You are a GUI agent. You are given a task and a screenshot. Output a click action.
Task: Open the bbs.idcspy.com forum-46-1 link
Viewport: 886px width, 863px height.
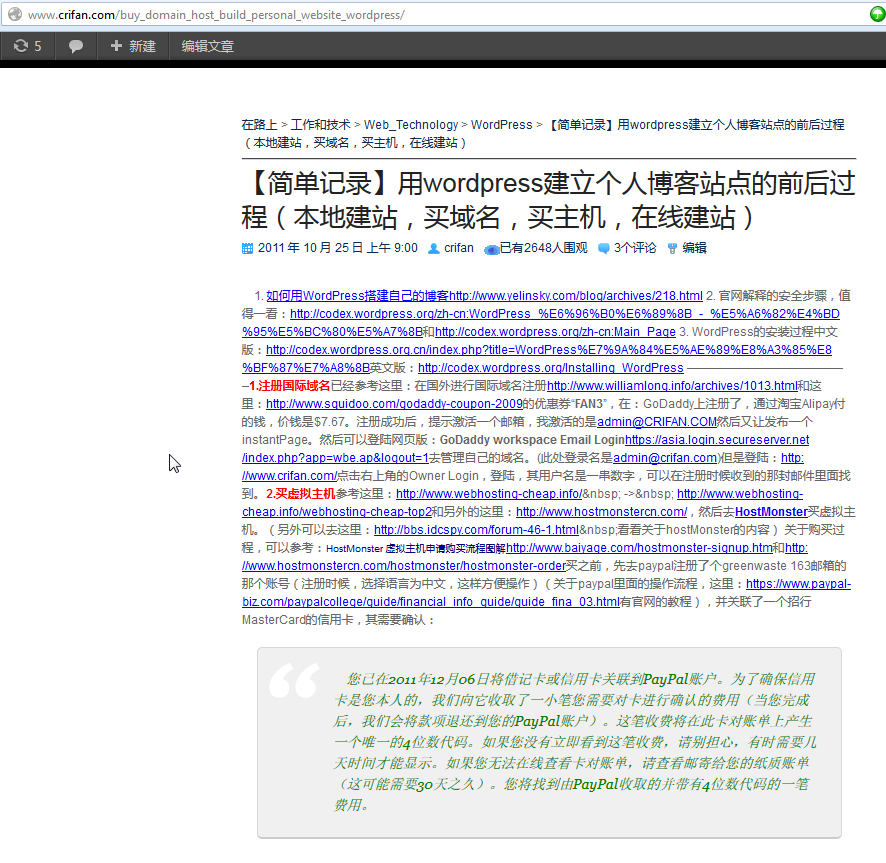[x=476, y=530]
